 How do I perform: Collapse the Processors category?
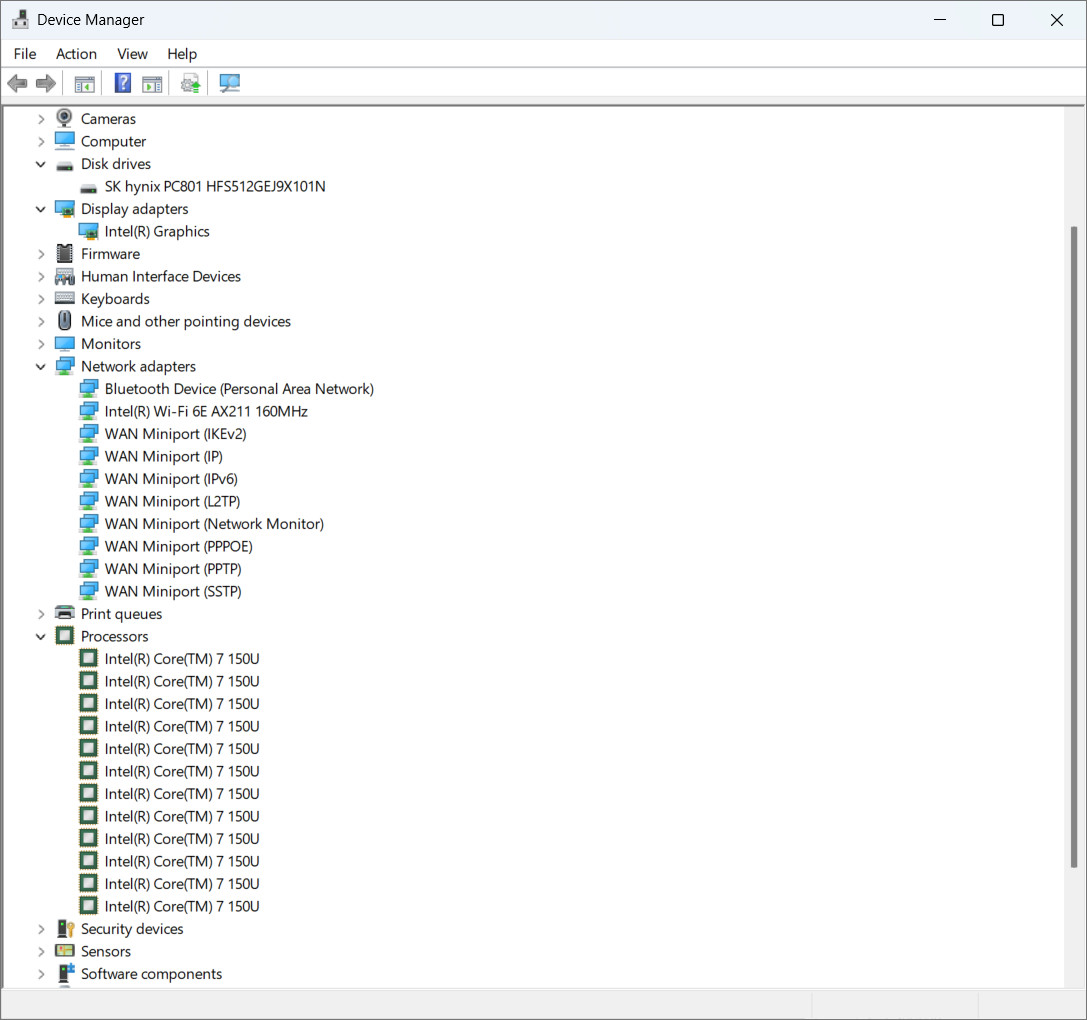point(41,636)
